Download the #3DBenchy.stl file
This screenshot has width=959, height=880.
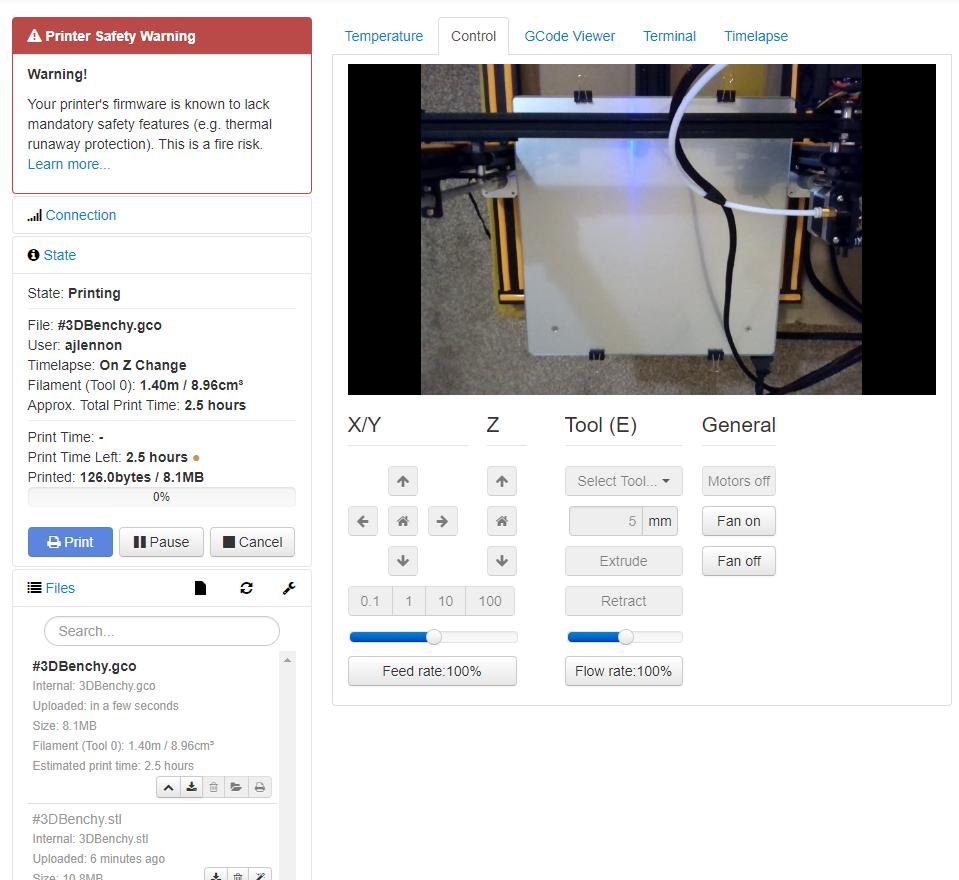pyautogui.click(x=215, y=875)
